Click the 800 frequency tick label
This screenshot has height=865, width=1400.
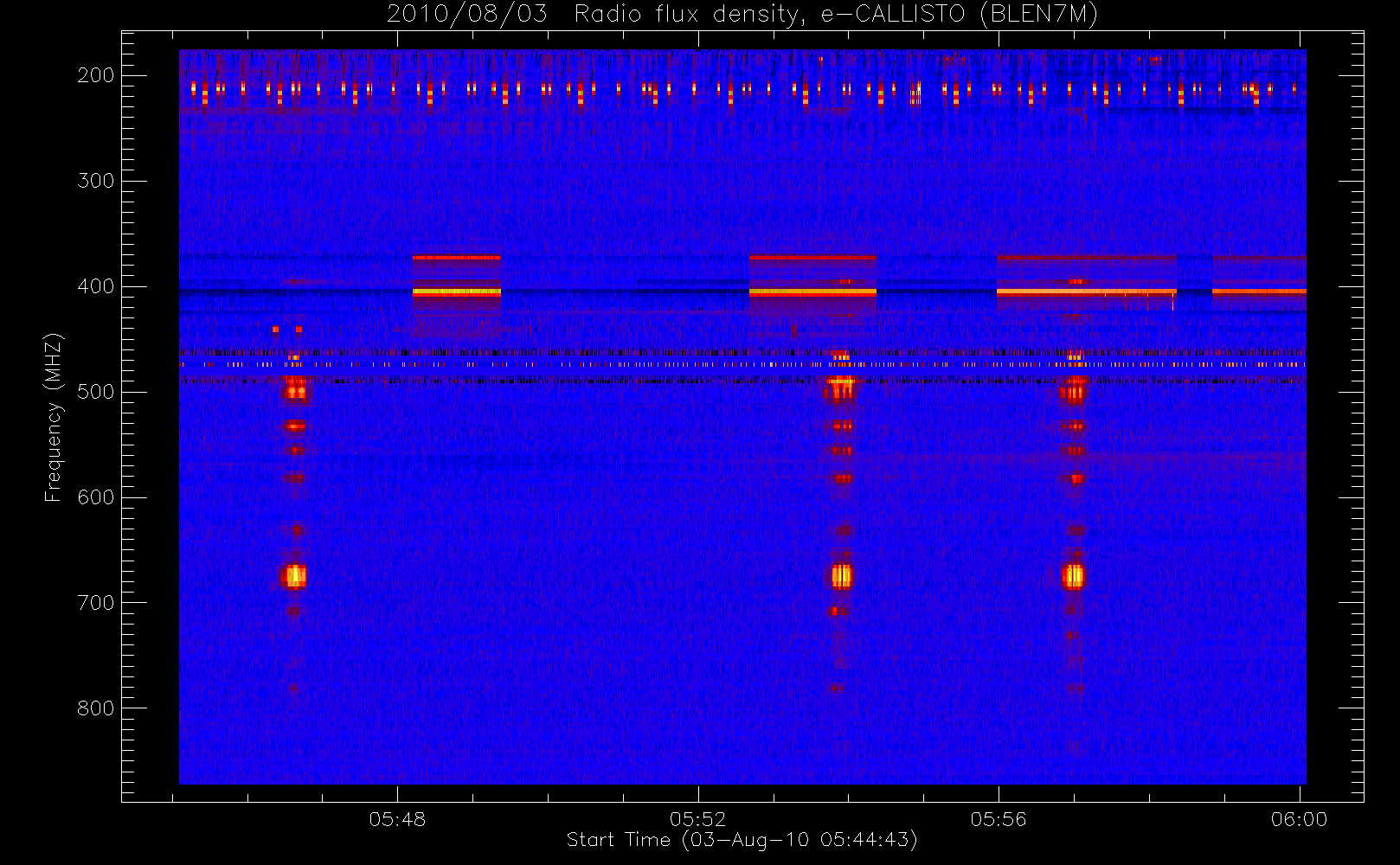(x=95, y=708)
